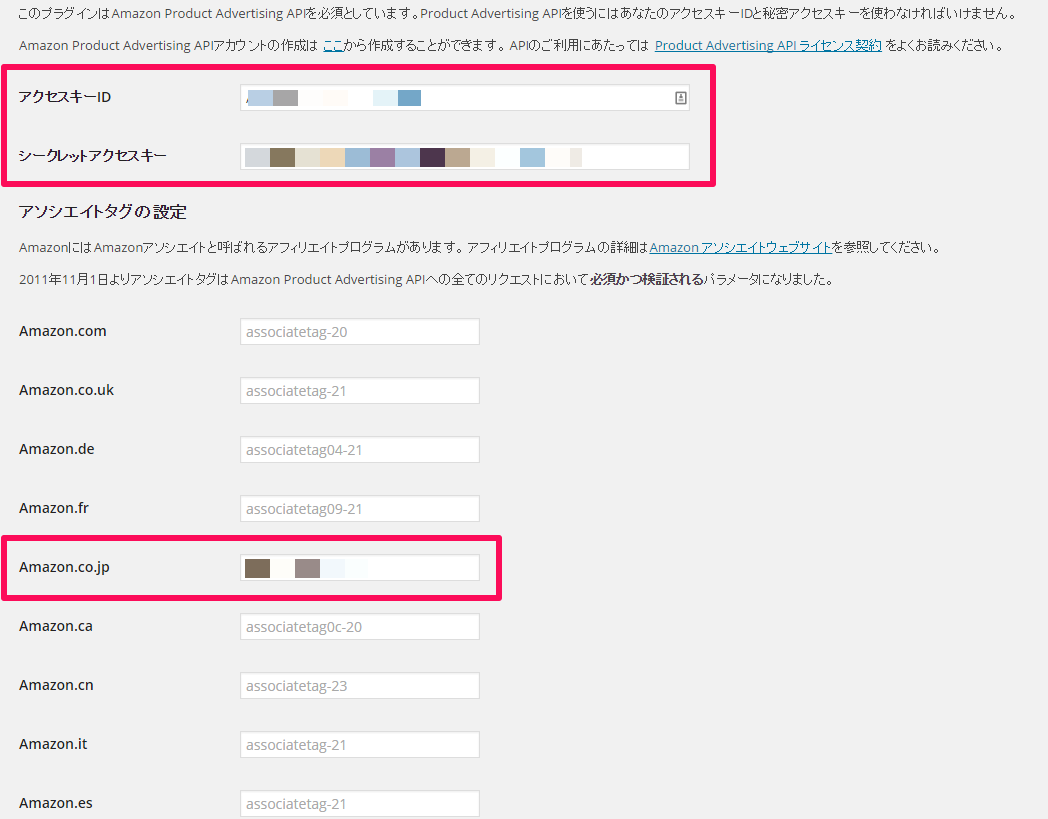The width and height of the screenshot is (1048, 819).
Task: Focus the Amazon.it associate tag field
Action: point(360,744)
